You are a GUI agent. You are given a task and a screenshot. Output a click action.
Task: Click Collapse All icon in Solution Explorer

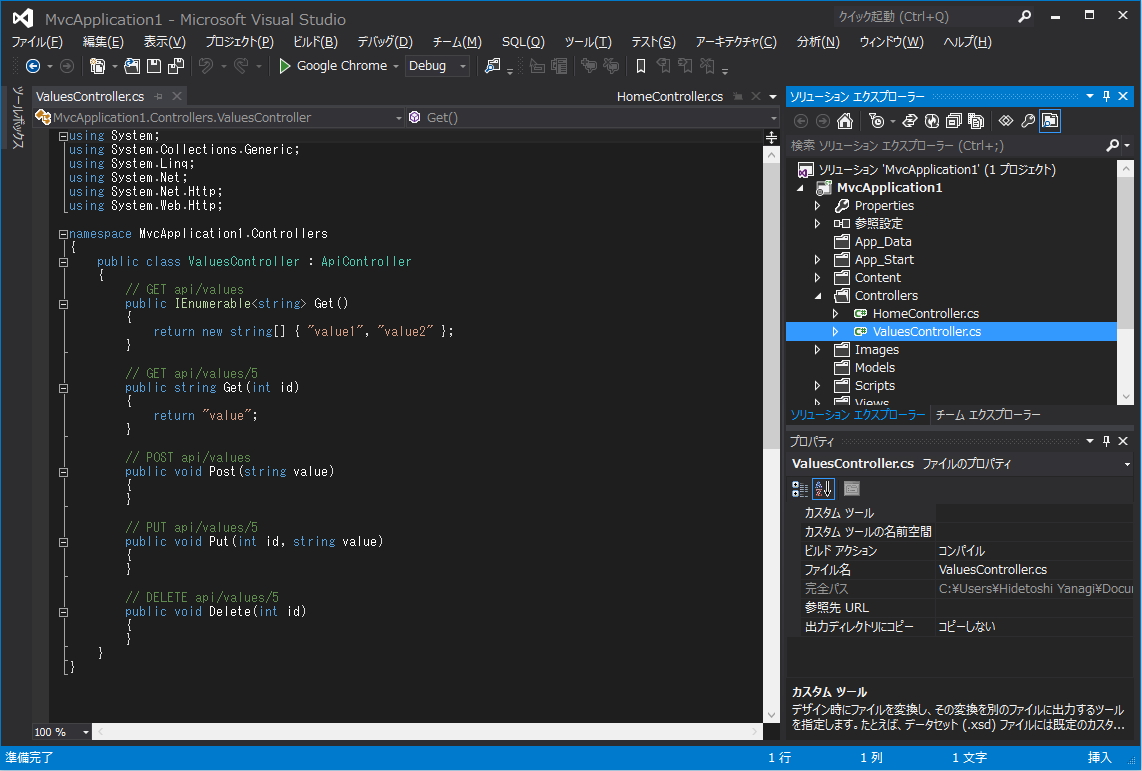[x=954, y=121]
